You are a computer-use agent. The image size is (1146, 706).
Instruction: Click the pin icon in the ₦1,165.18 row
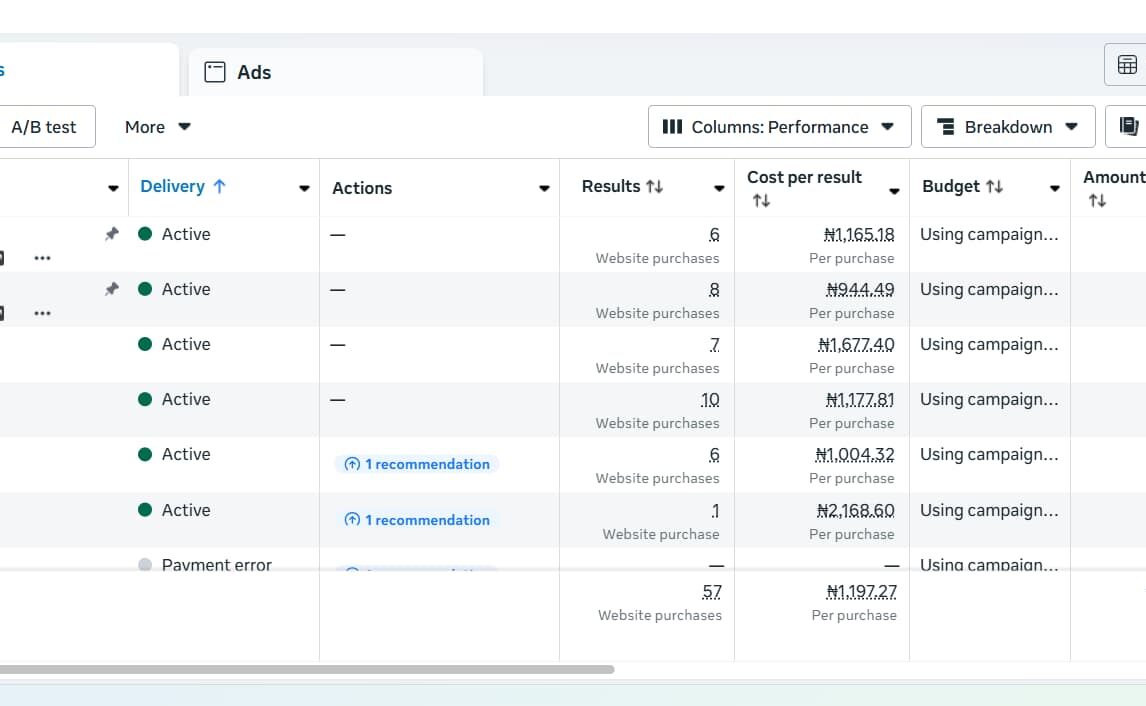[111, 234]
